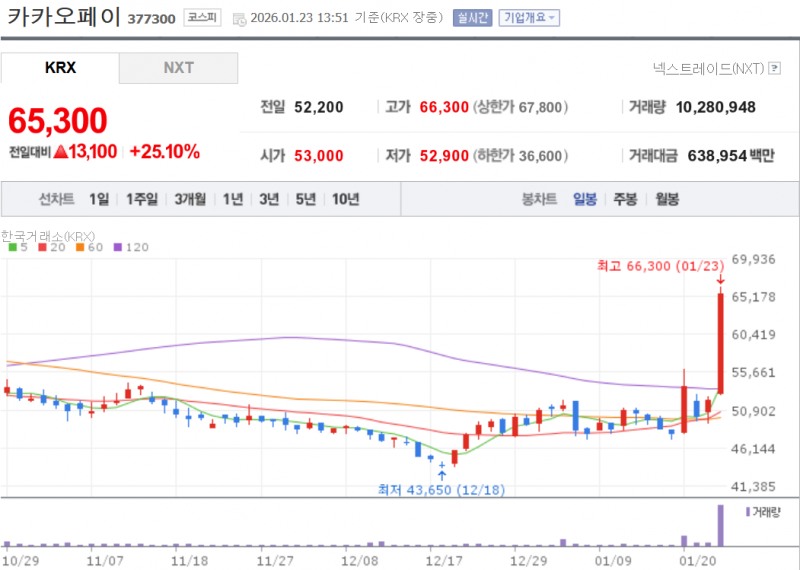Select the 1년 line chart period
800x570 pixels.
point(233,199)
